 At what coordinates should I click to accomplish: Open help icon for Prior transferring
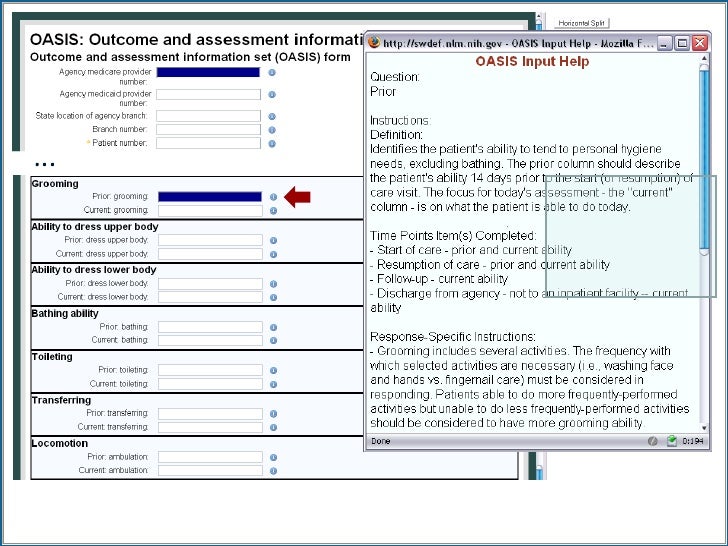point(273,414)
